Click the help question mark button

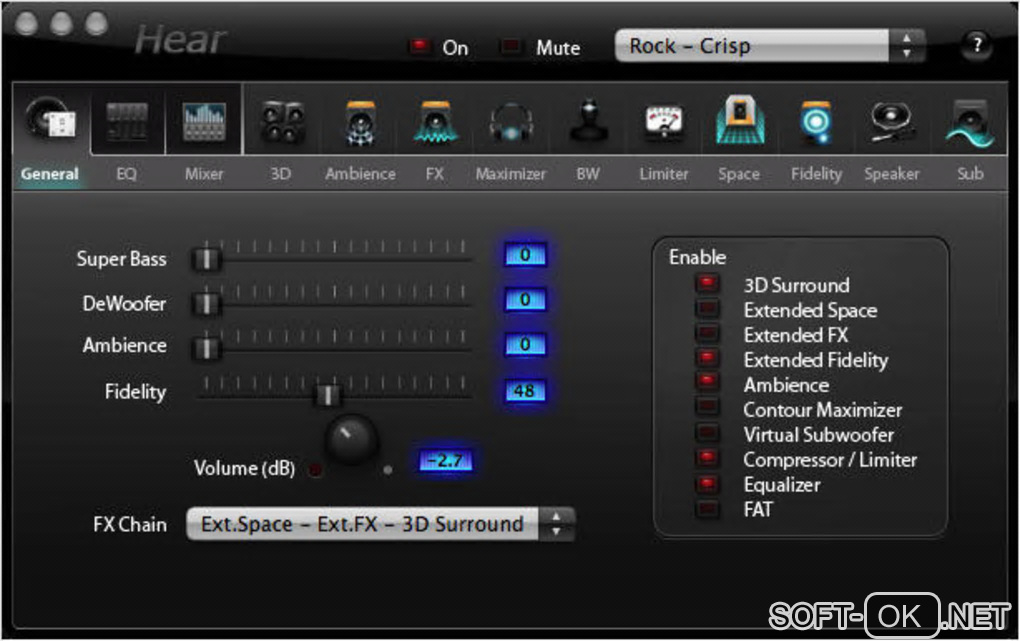pyautogui.click(x=976, y=45)
